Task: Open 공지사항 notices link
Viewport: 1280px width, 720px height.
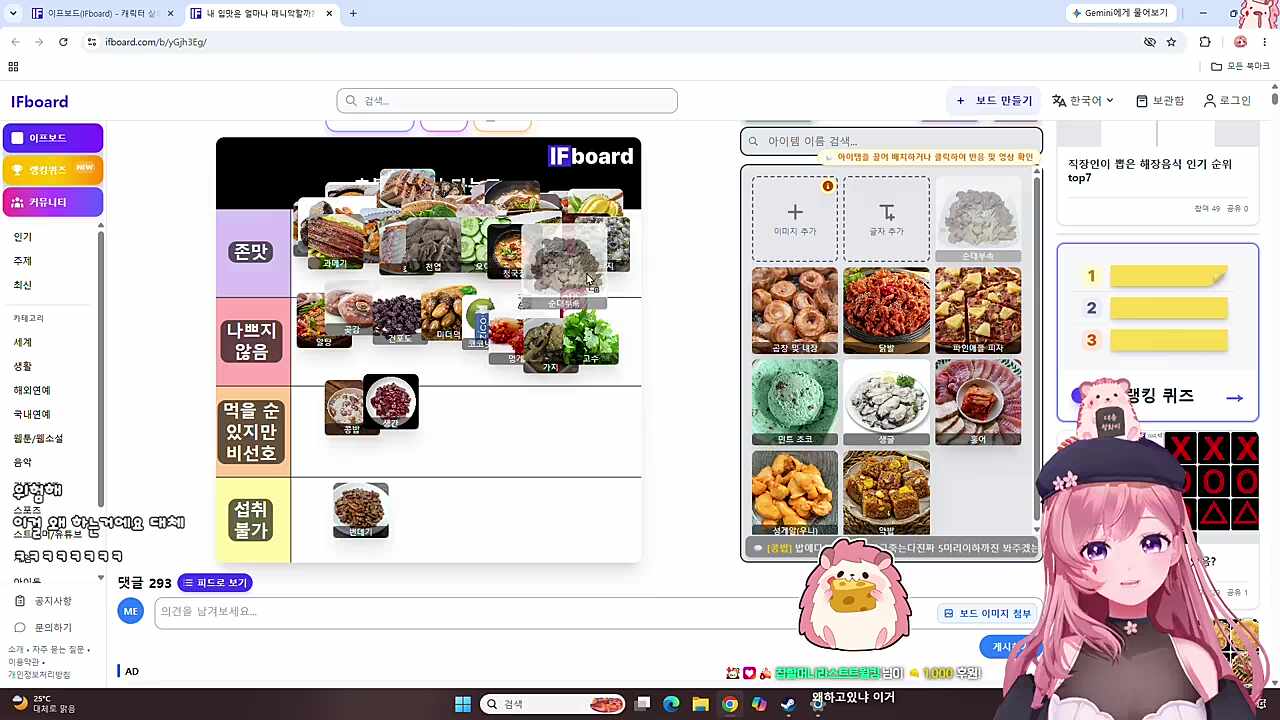Action: (x=44, y=601)
